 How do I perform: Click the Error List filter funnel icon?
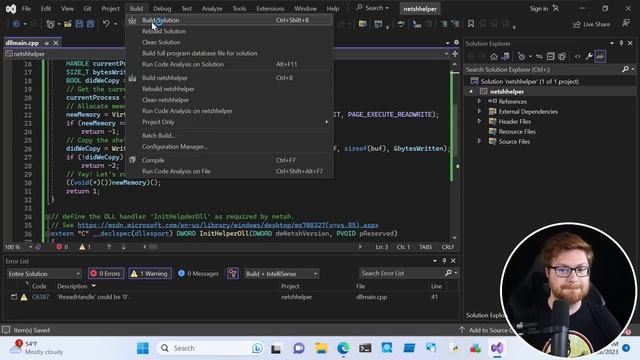(x=233, y=273)
